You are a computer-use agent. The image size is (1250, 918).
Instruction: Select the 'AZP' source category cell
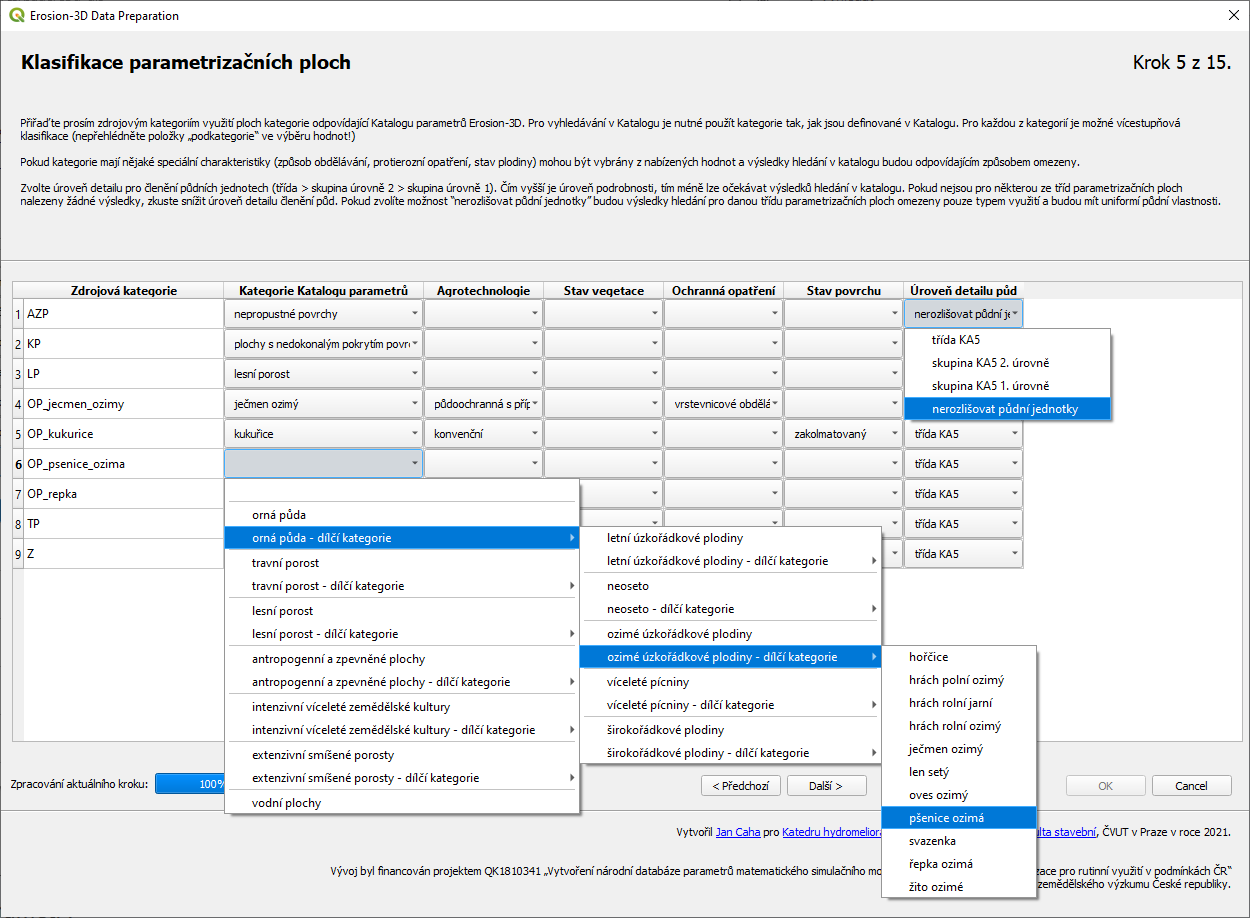pyautogui.click(x=124, y=314)
